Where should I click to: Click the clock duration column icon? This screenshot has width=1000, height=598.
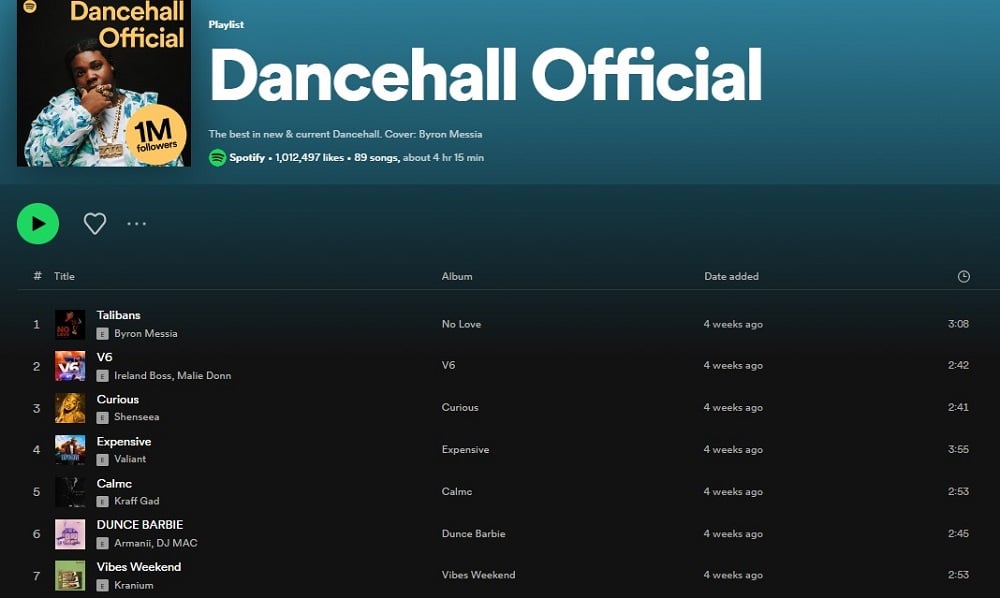click(x=964, y=277)
